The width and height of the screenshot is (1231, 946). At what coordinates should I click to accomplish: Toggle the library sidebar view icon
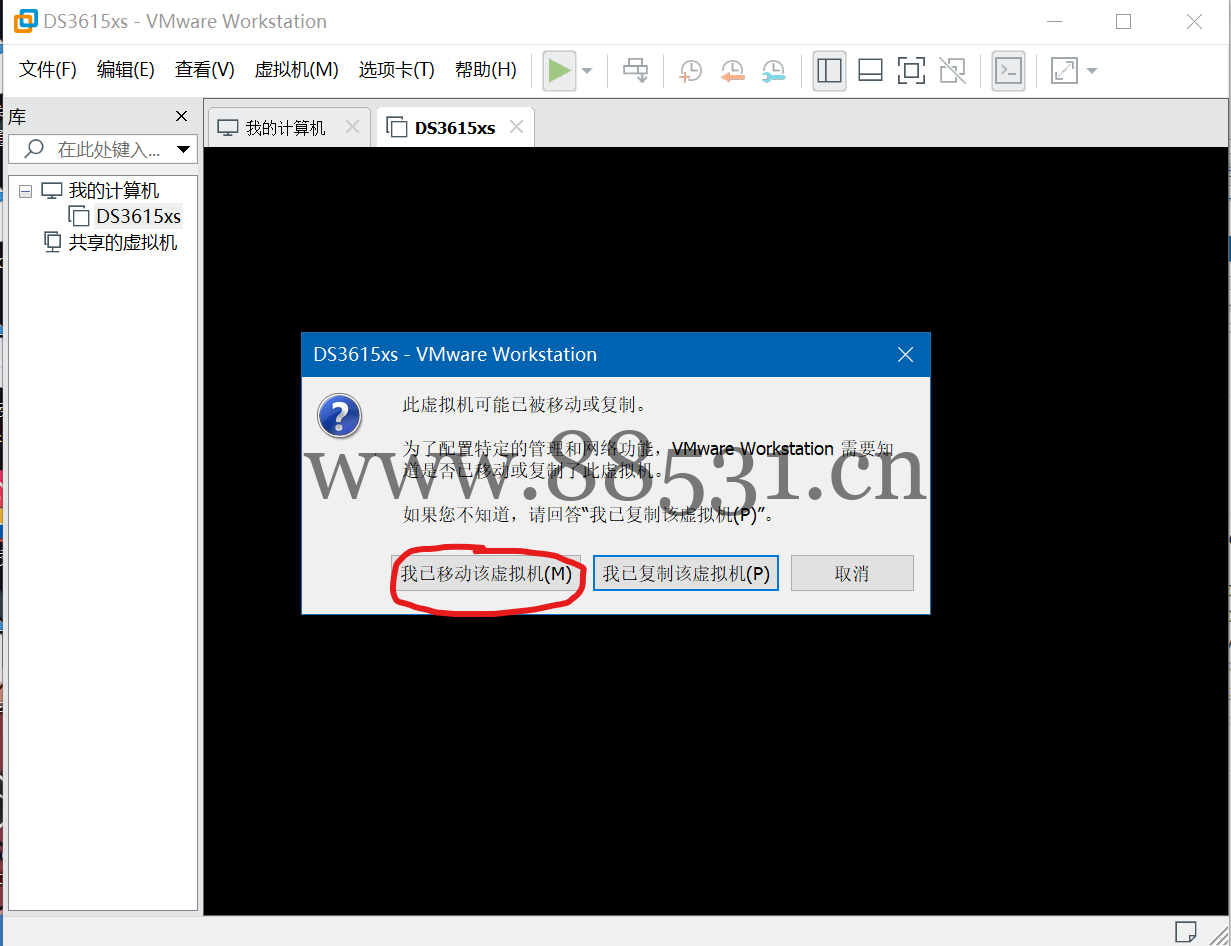[829, 71]
